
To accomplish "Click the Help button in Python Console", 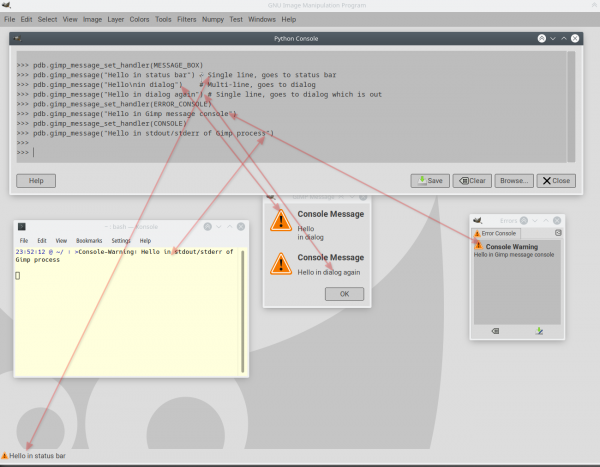I will coord(36,181).
